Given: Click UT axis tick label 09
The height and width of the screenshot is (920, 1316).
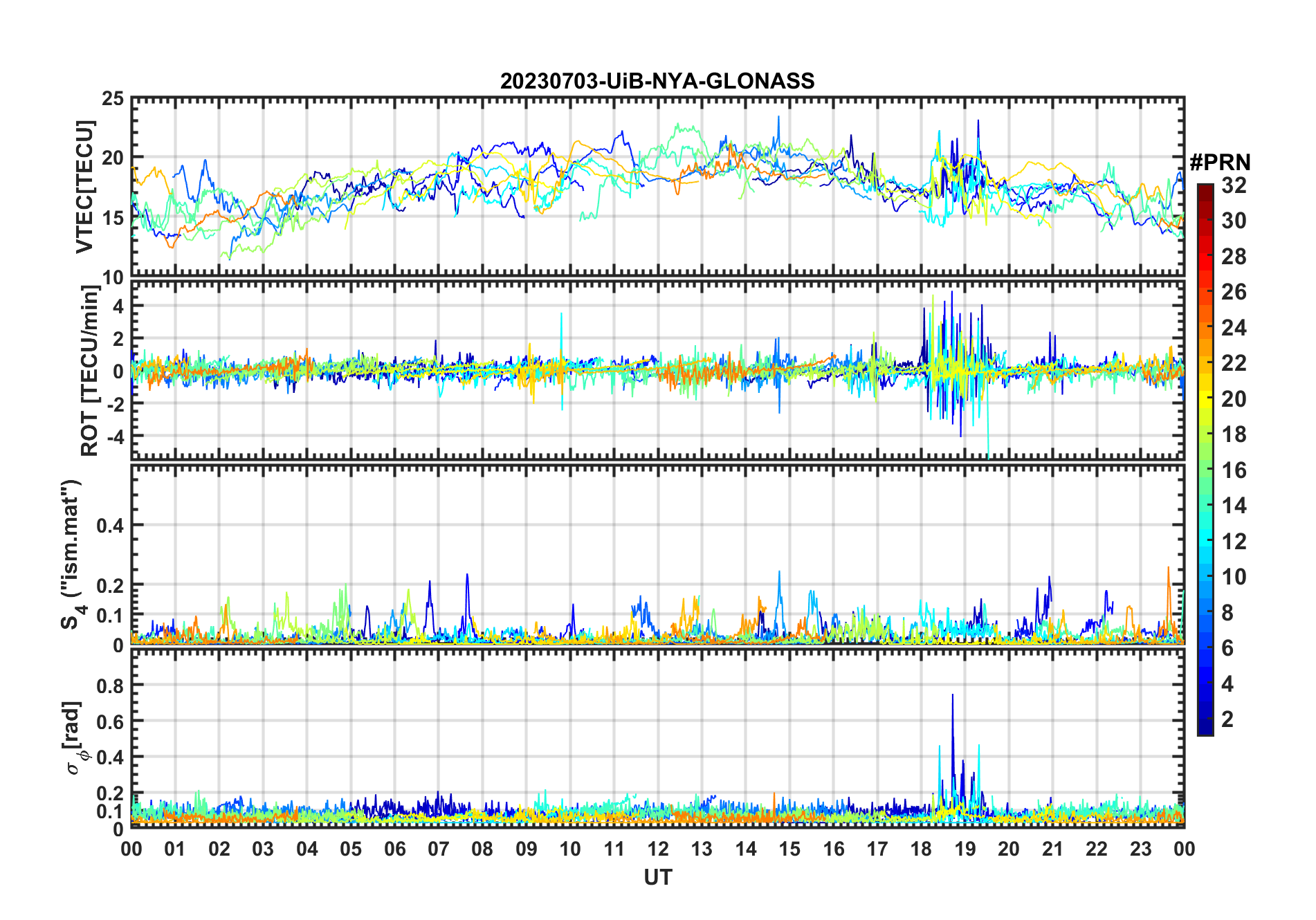Looking at the screenshot, I should pyautogui.click(x=527, y=849).
